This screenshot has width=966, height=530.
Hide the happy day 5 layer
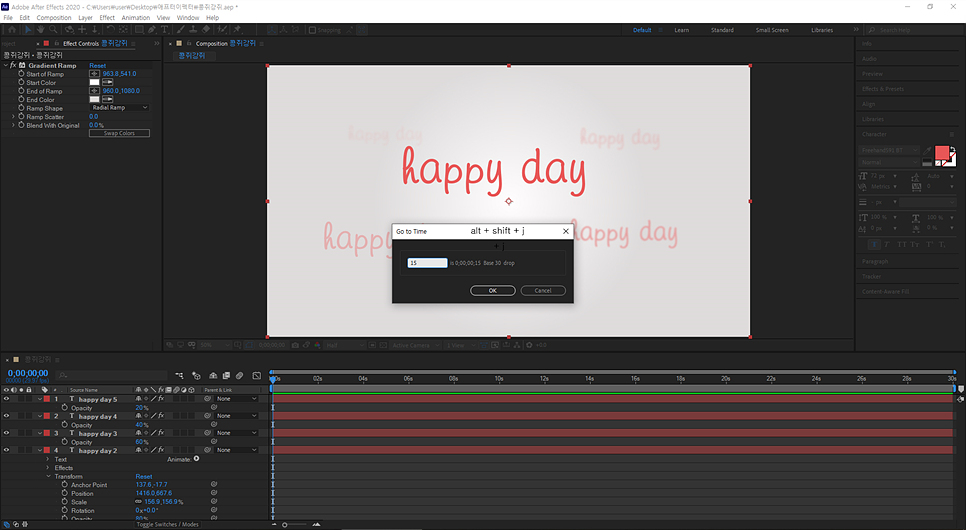(6, 399)
